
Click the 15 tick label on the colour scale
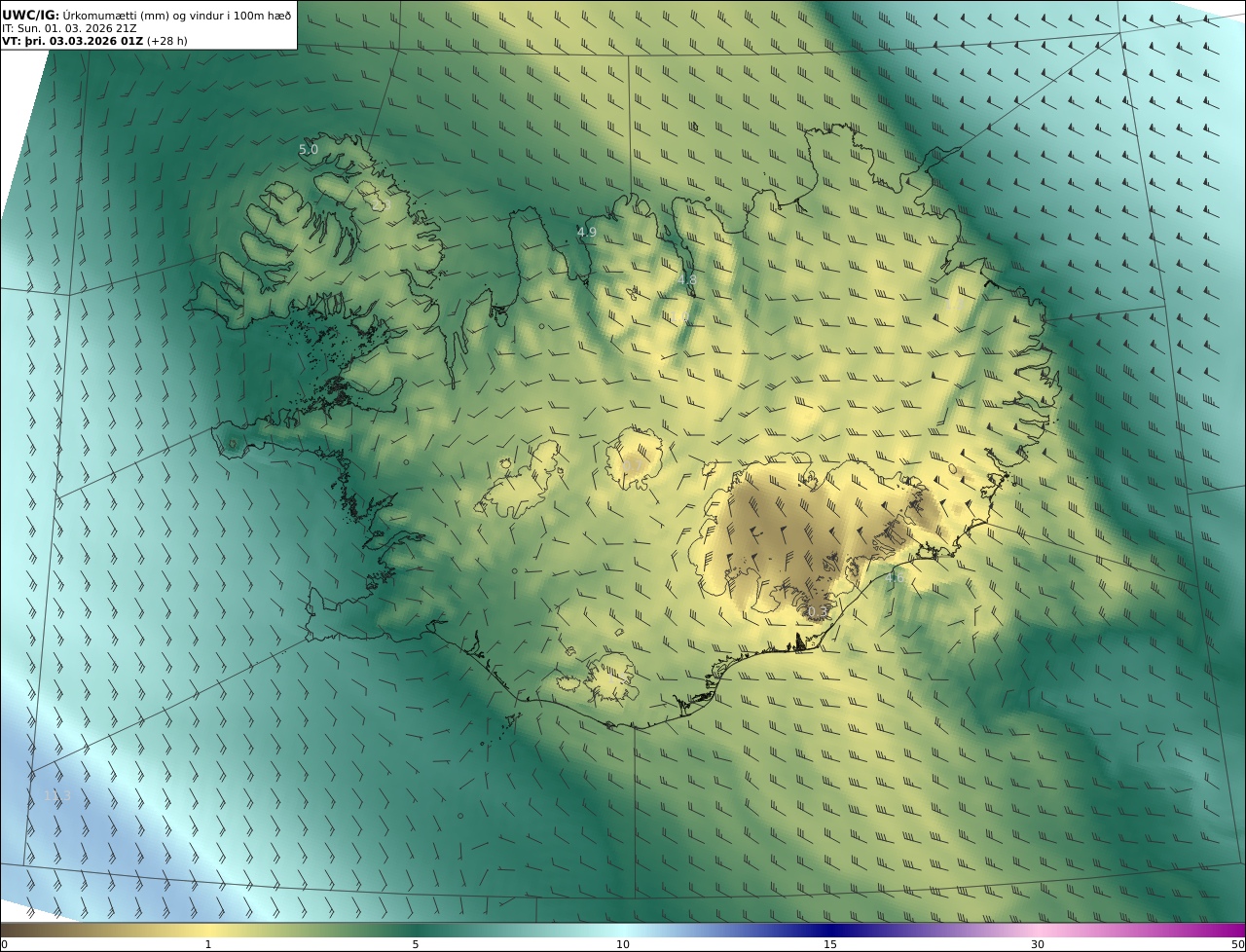pos(830,945)
